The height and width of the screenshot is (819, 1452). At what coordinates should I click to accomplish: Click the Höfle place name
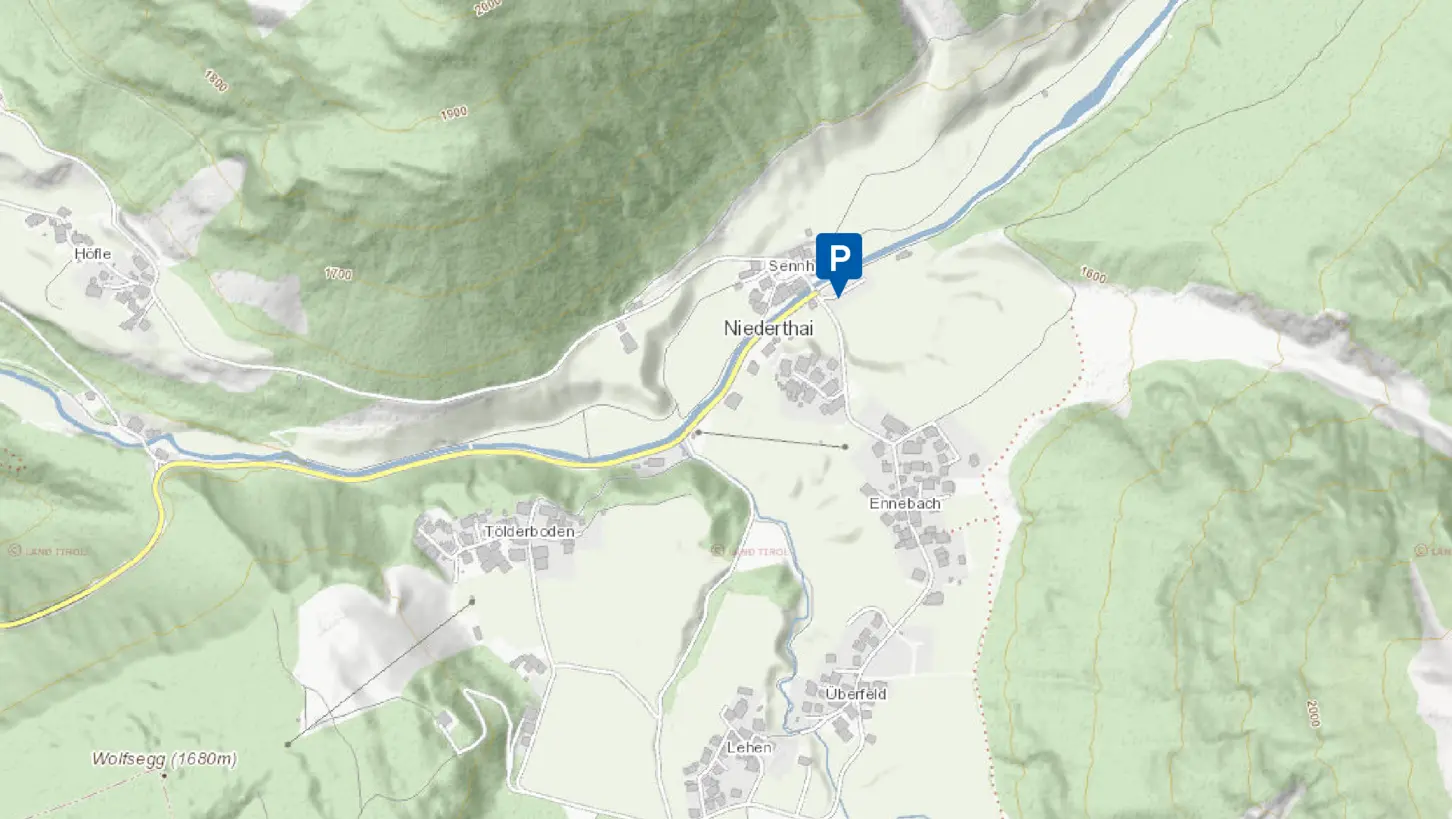coord(93,254)
